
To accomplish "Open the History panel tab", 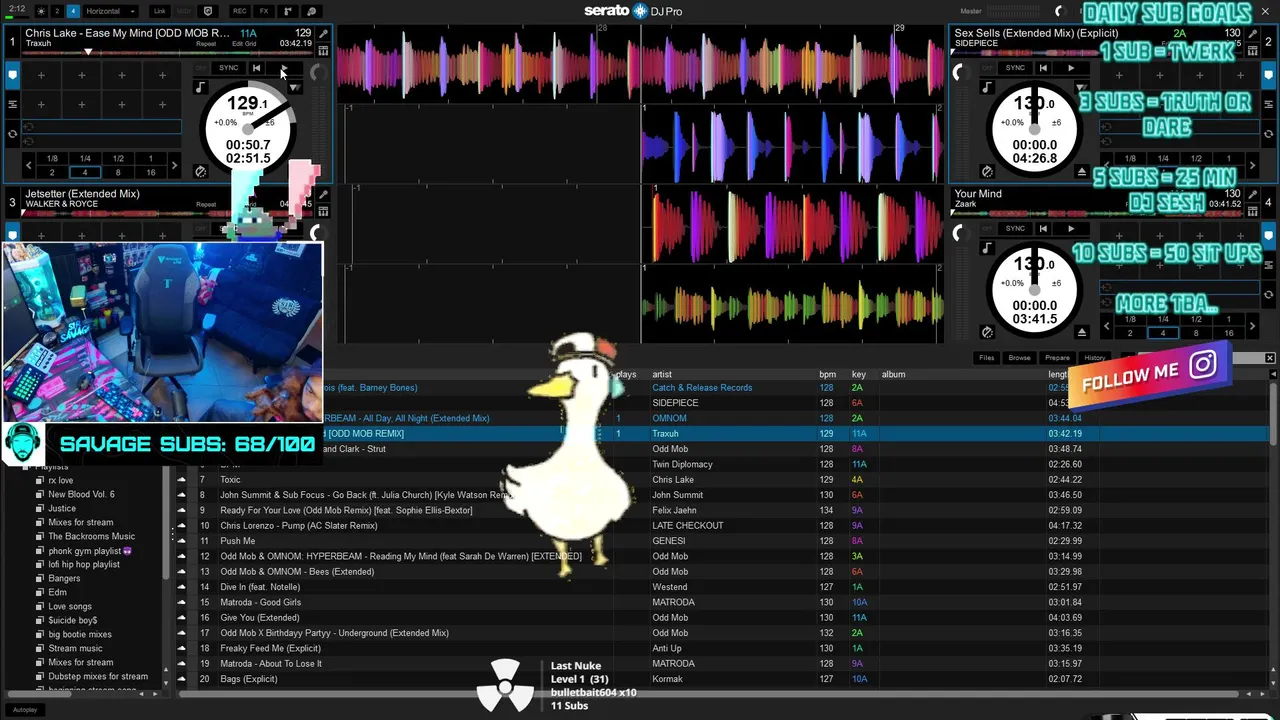I will pyautogui.click(x=1095, y=357).
